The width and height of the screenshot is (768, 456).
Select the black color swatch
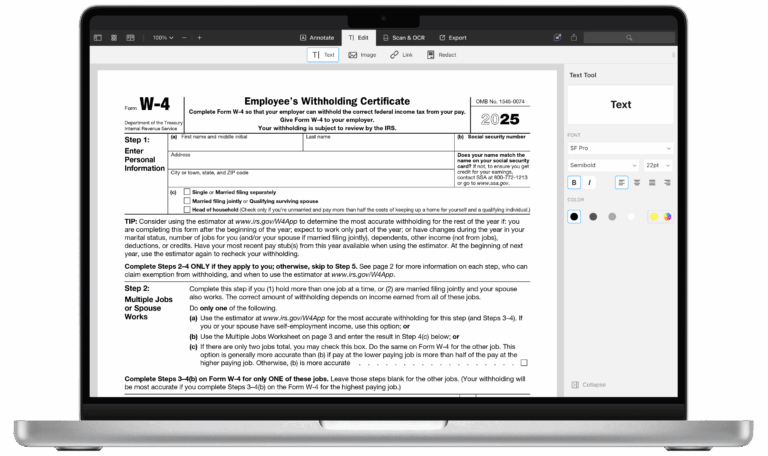(x=574, y=216)
